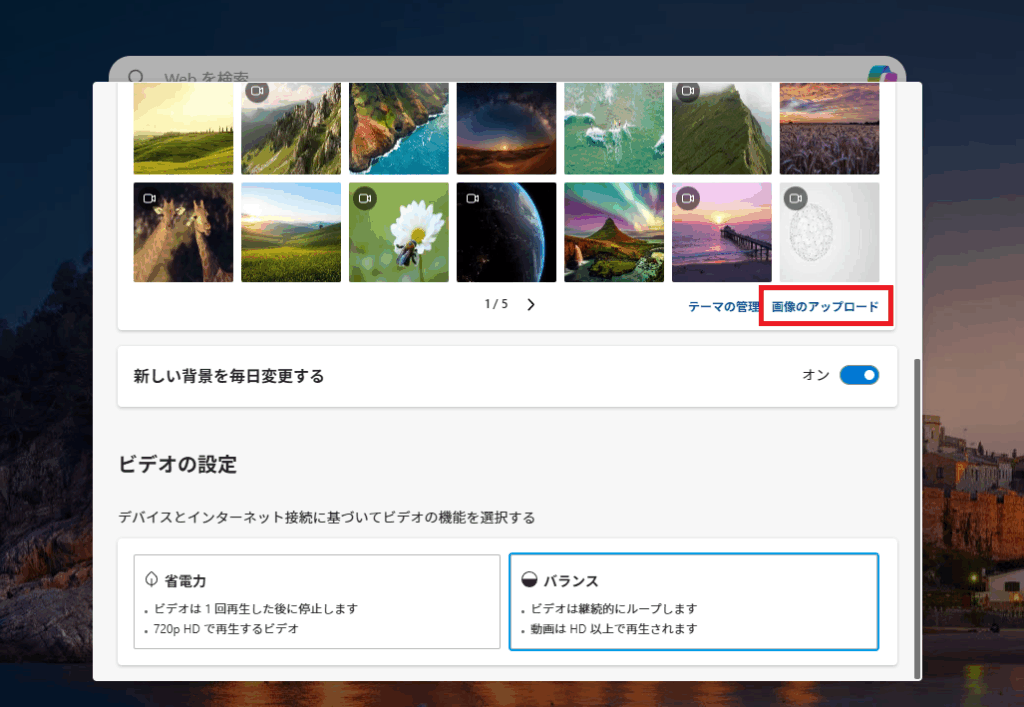This screenshot has width=1024, height=707.
Task: Click the video icon on the pier sunset thumbnail
Action: (688, 198)
